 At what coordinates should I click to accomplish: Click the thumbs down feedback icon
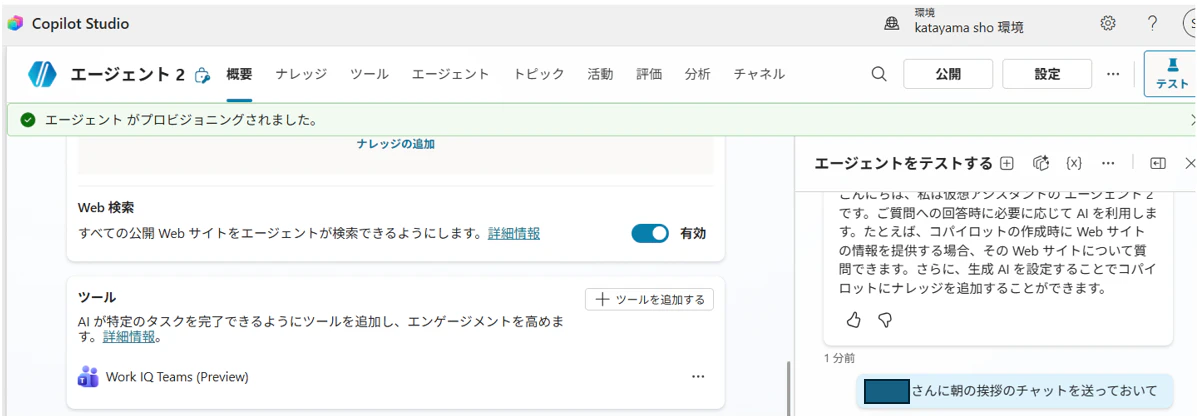(885, 320)
